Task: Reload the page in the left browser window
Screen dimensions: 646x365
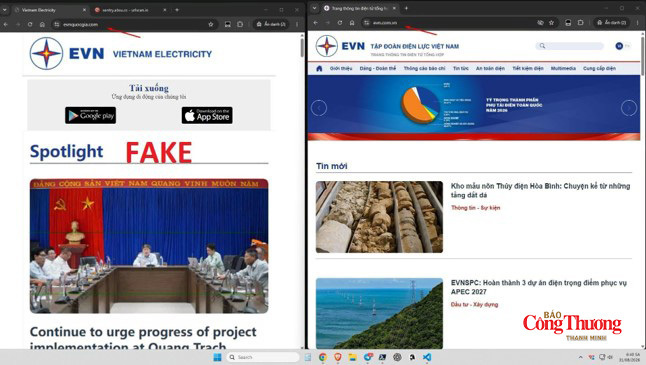Action: tap(30, 25)
